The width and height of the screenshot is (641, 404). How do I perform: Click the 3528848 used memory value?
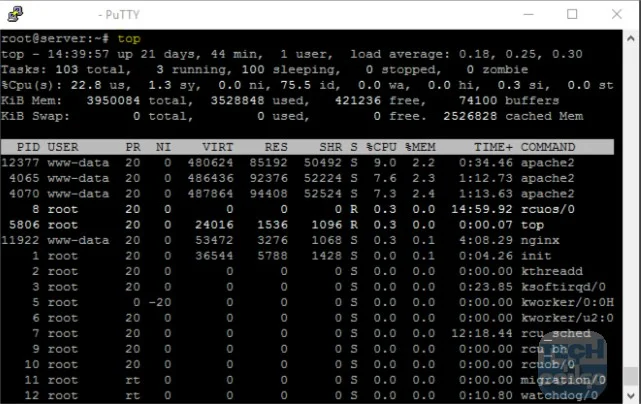coord(238,101)
